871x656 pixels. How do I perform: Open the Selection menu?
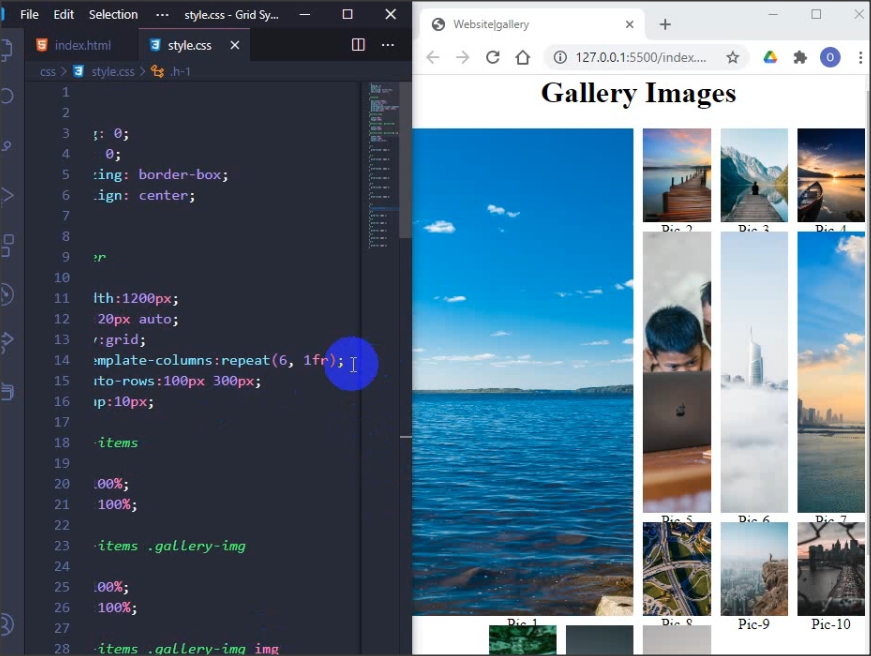[113, 15]
